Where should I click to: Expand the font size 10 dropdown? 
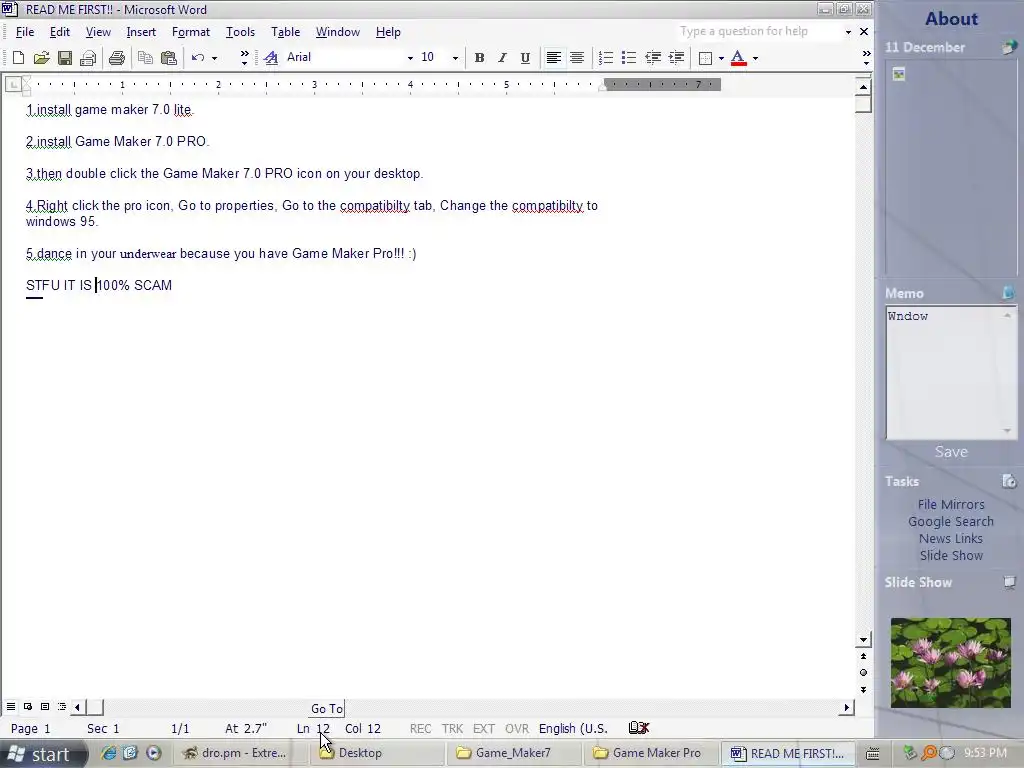(455, 58)
